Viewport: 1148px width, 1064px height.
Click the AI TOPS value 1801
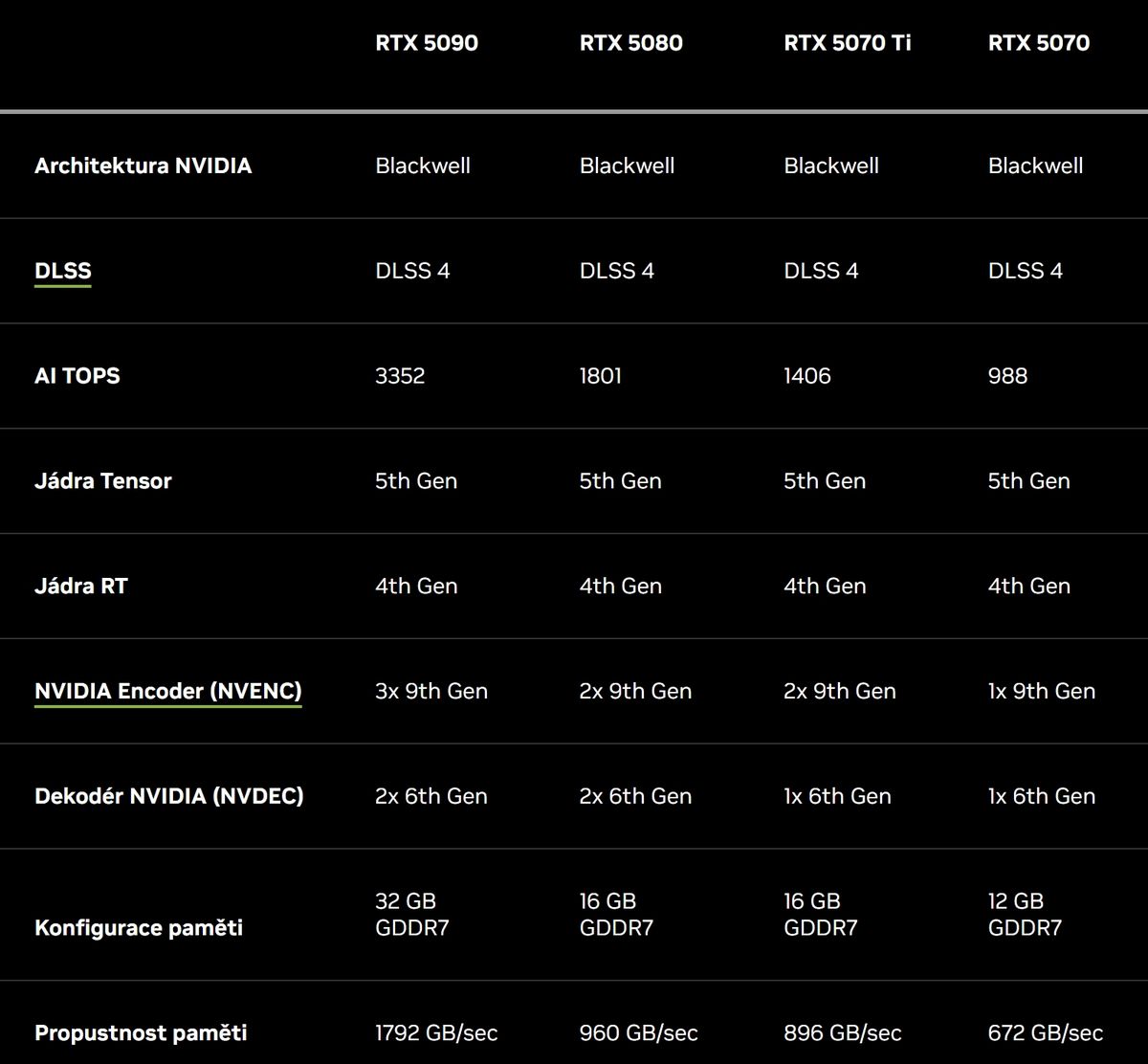pos(601,375)
